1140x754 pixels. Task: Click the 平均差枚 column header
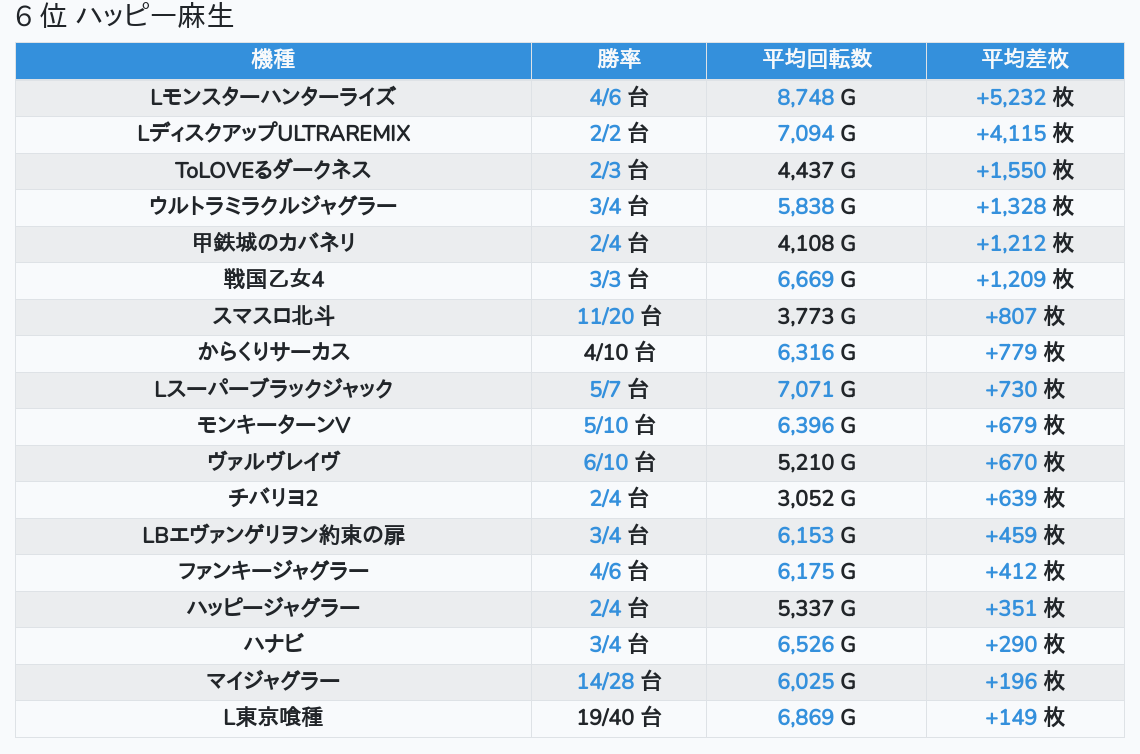tap(1025, 60)
